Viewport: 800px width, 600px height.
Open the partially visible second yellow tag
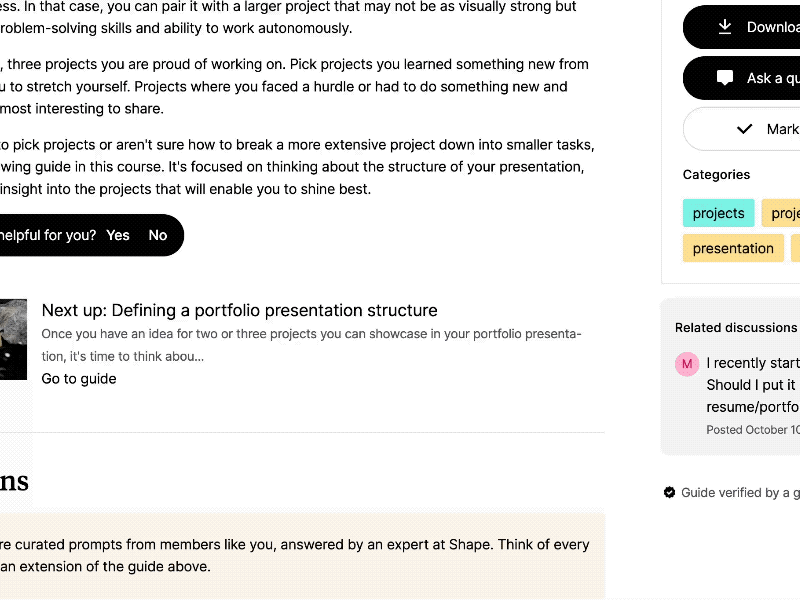[783, 213]
